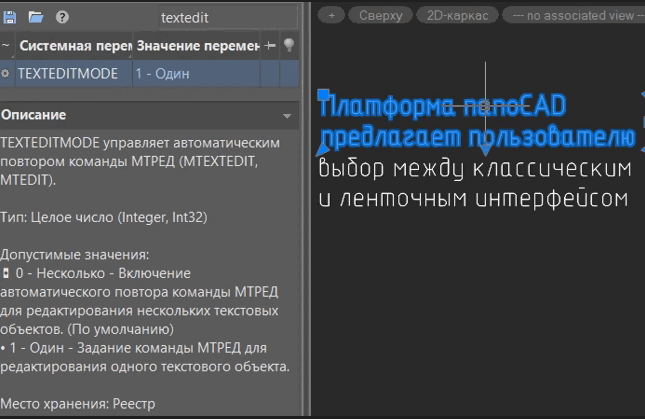Click the plus column header icon

(270, 45)
